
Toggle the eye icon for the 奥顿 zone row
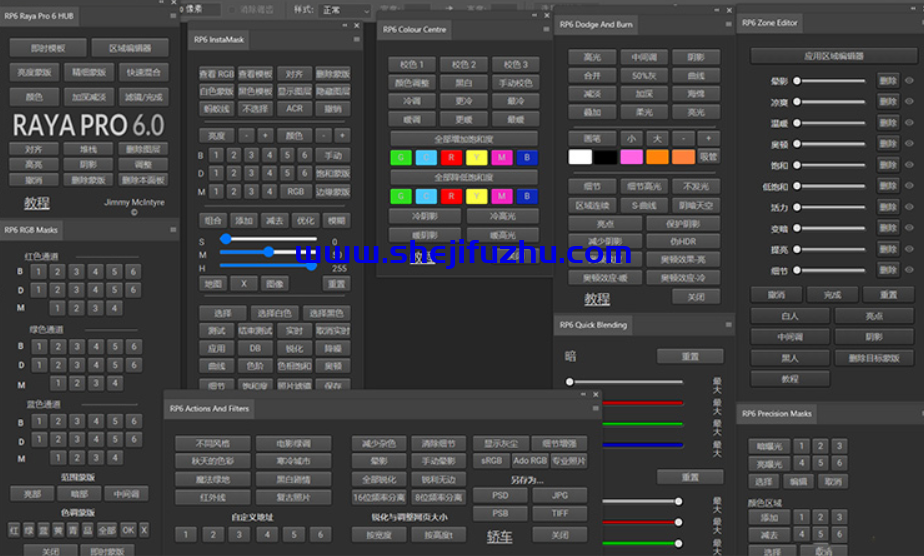tap(910, 144)
